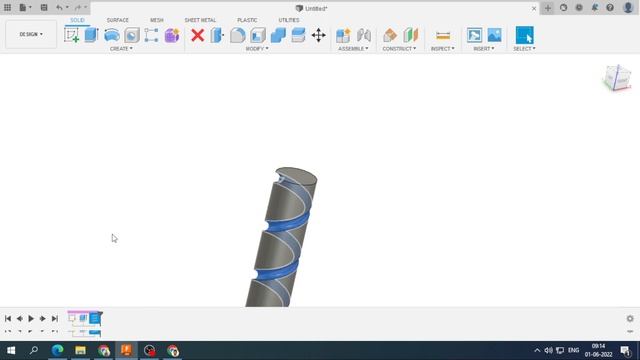Open the user profile avatar

(628, 8)
